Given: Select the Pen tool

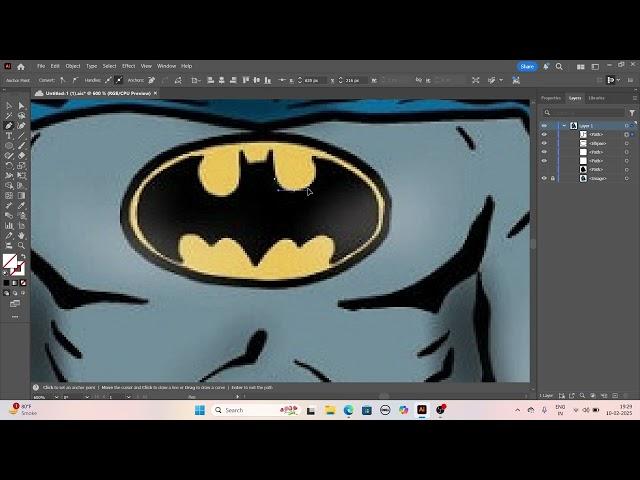Looking at the screenshot, I should pos(9,126).
